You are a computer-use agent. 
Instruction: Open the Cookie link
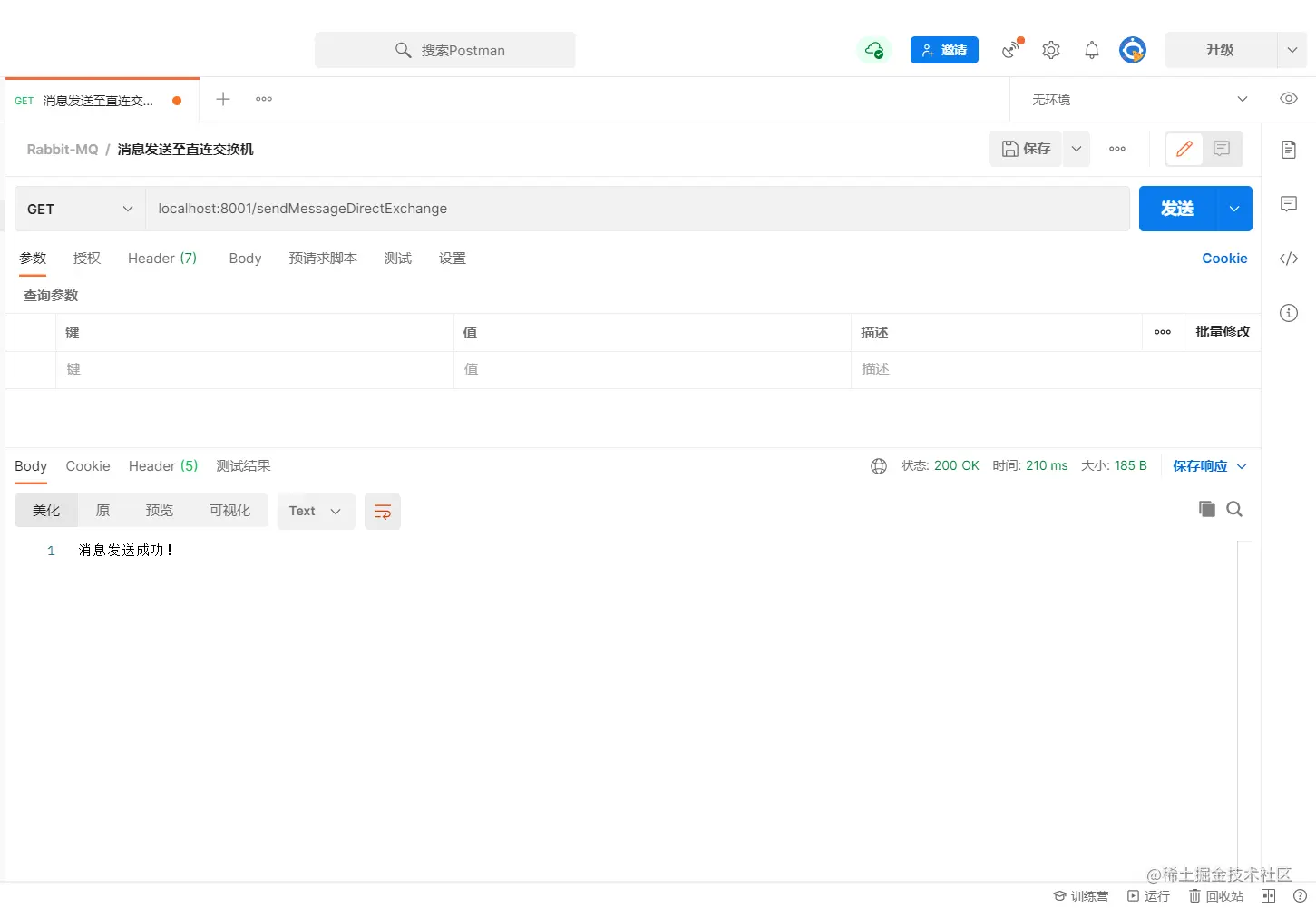1224,259
